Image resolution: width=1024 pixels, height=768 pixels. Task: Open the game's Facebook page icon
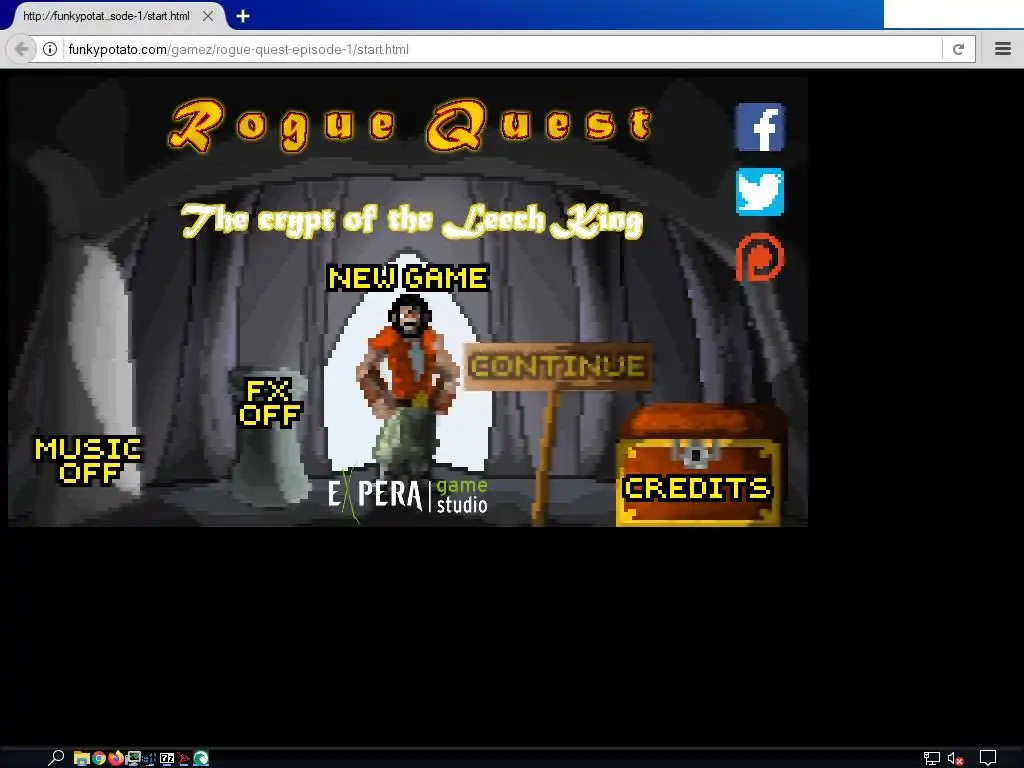coord(760,127)
